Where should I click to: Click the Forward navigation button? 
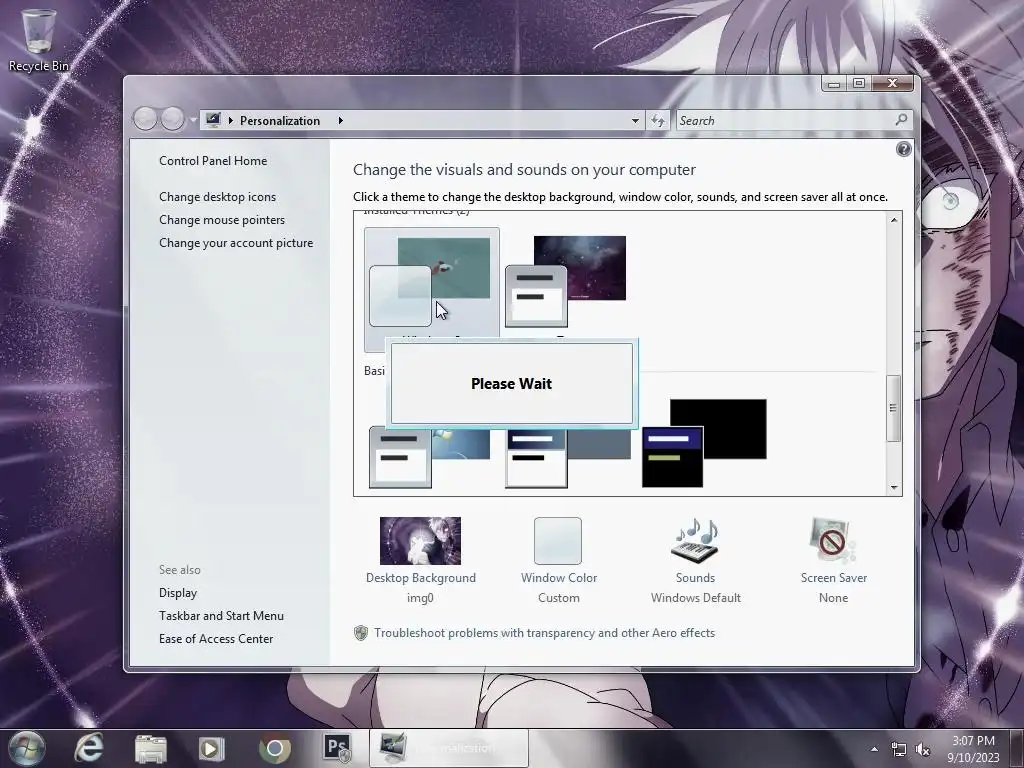point(172,119)
